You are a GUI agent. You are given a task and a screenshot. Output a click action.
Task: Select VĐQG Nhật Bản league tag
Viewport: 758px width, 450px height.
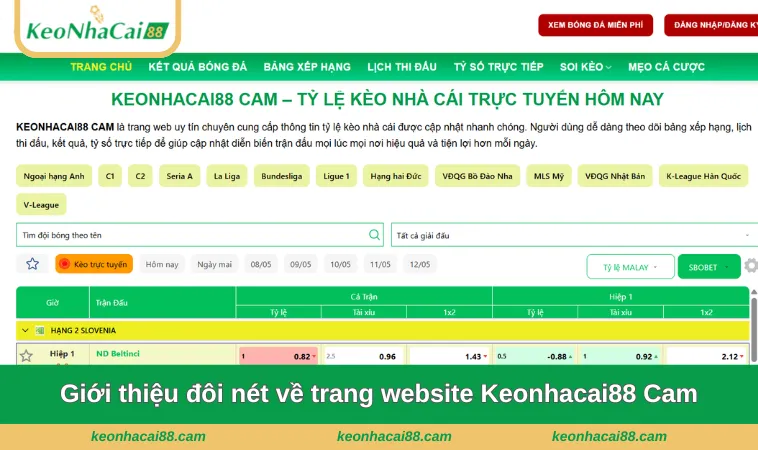coord(615,176)
